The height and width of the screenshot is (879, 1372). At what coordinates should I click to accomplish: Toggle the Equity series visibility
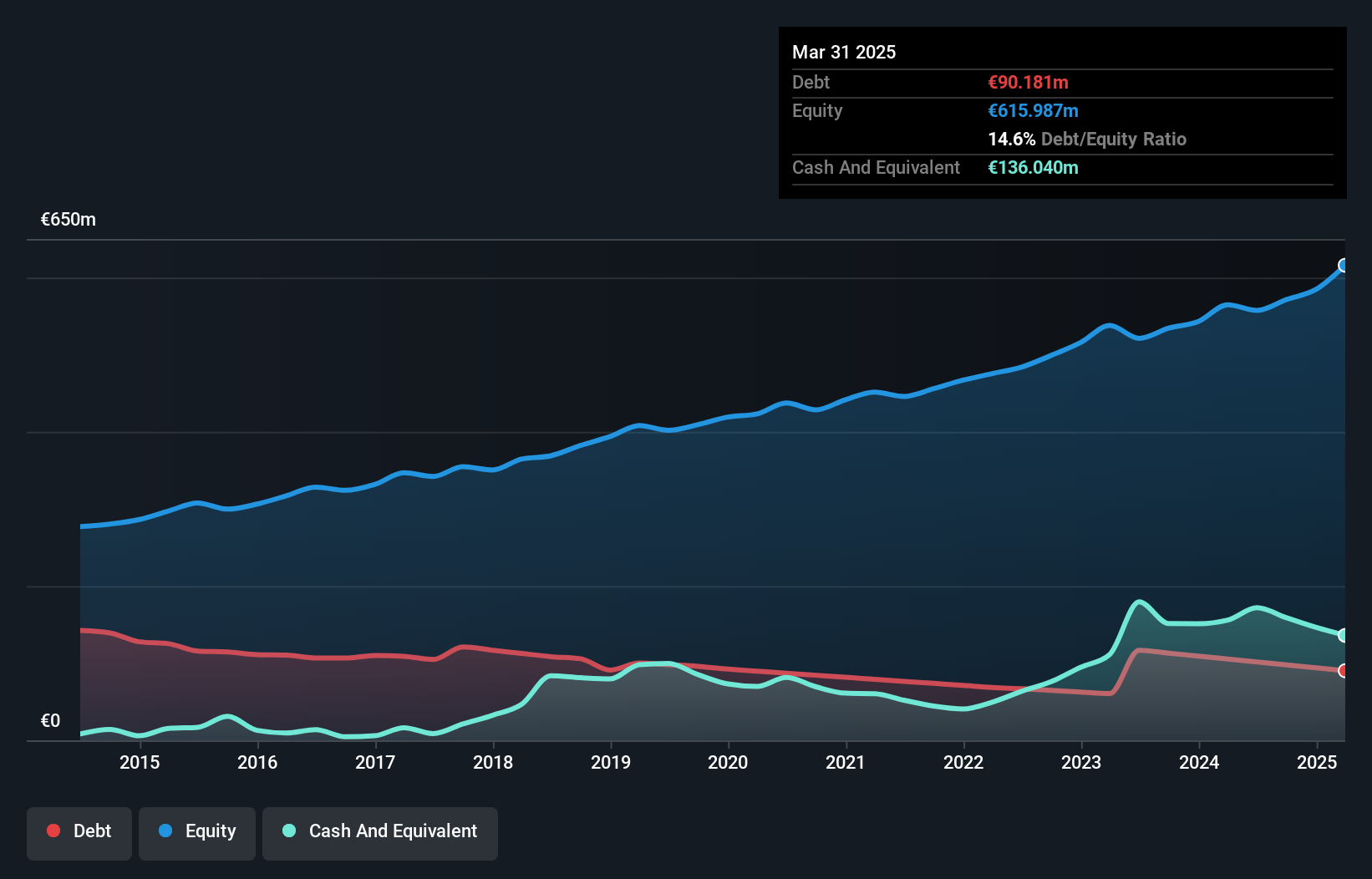tap(196, 831)
